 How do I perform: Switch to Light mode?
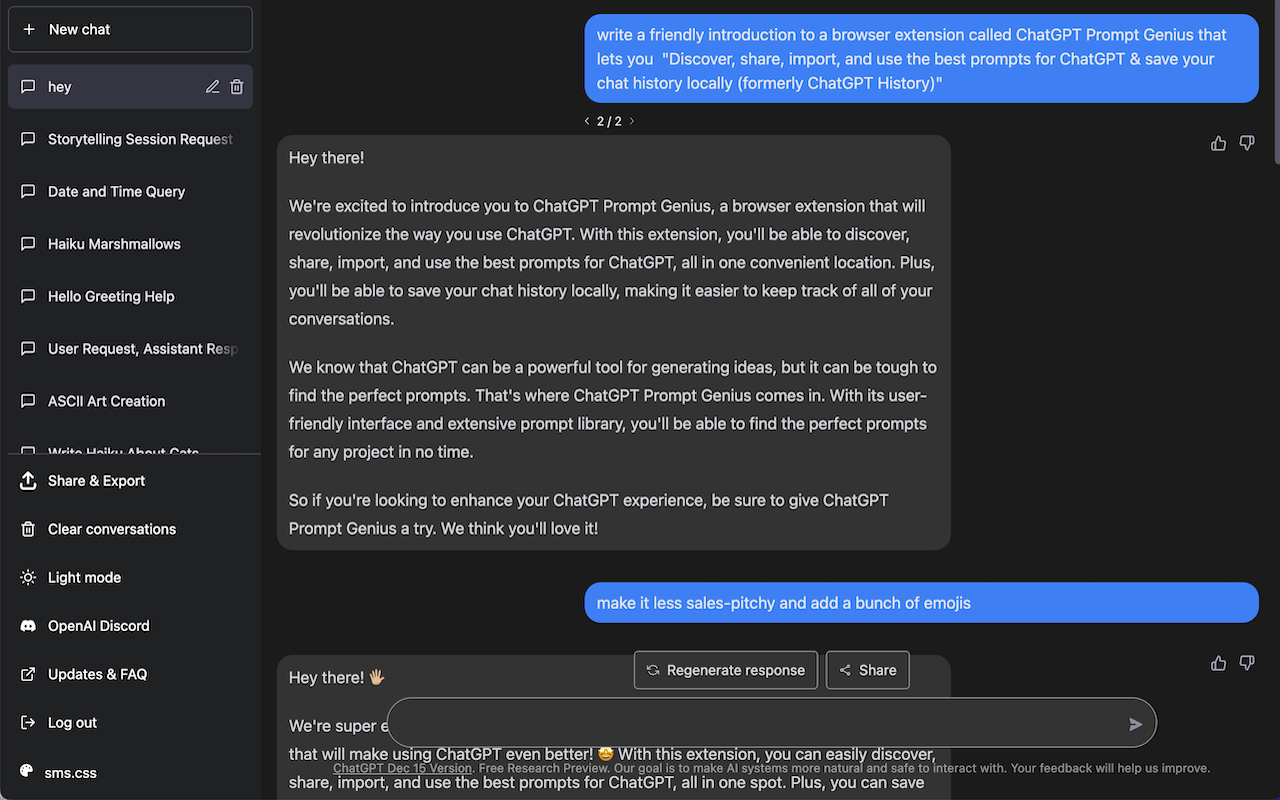click(x=82, y=577)
